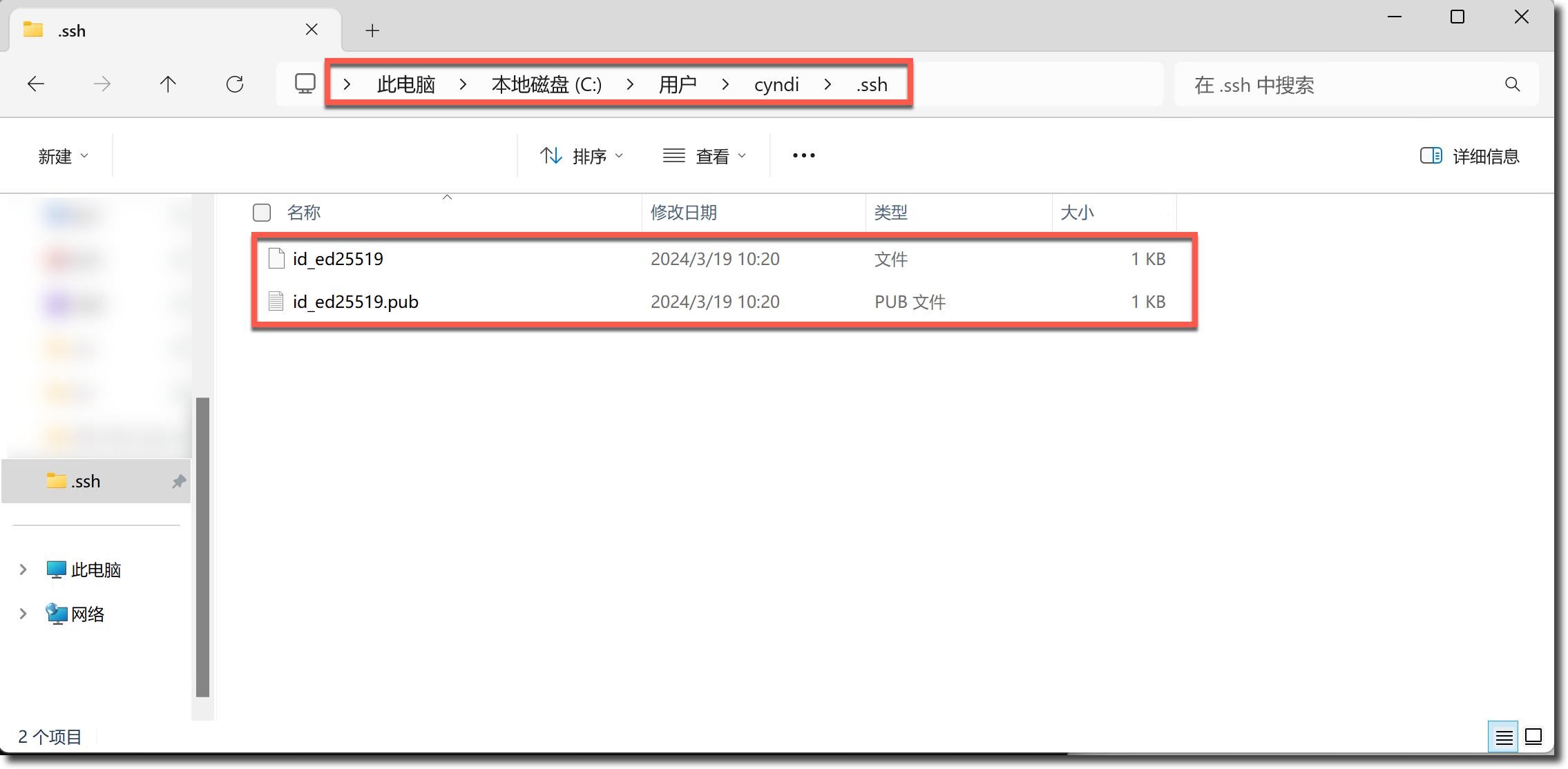Click 用户 in the breadcrumb path

pos(677,84)
